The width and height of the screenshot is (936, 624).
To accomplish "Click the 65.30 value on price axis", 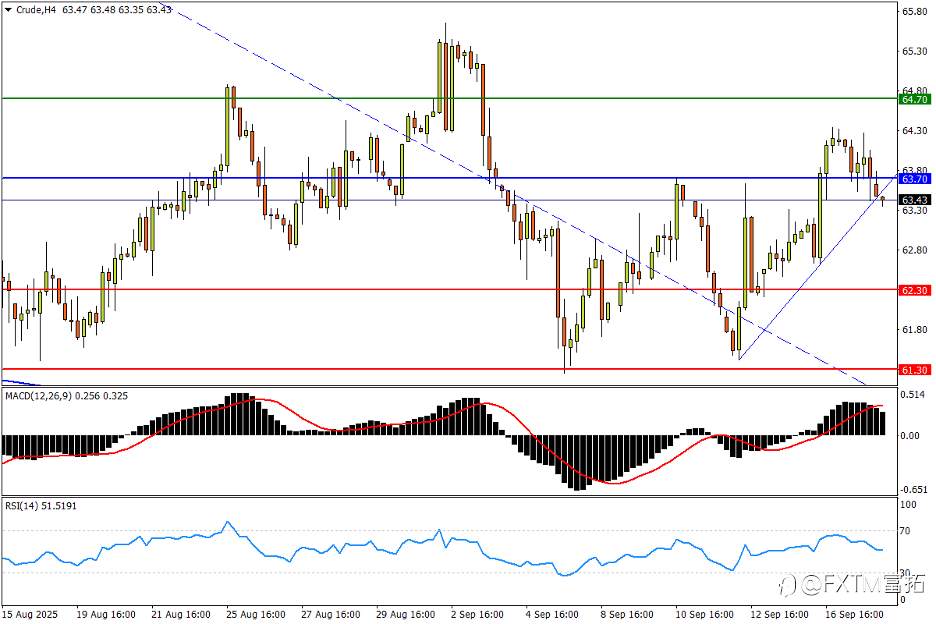I will [x=914, y=51].
